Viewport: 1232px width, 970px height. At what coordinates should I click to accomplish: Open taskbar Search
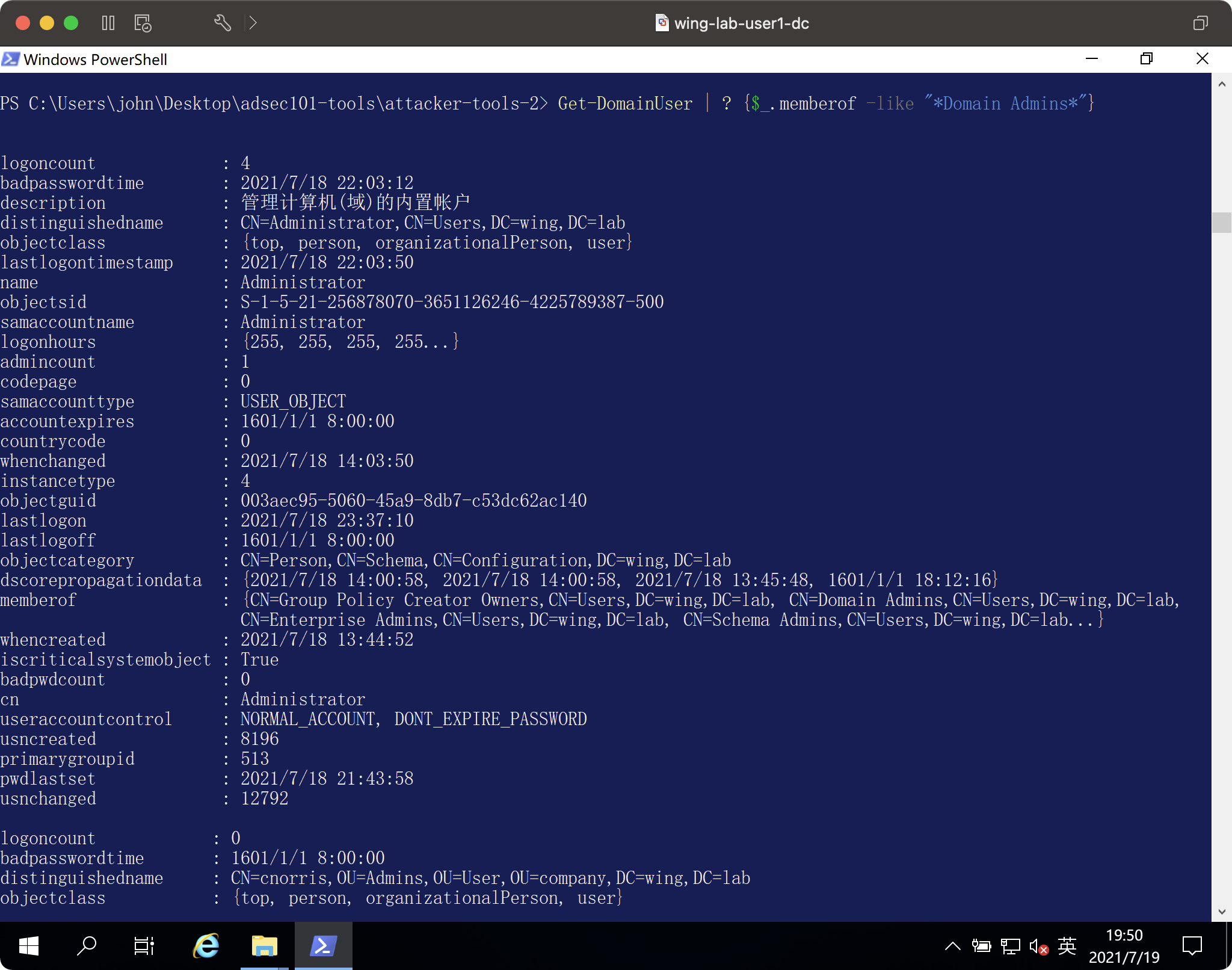coord(87,946)
